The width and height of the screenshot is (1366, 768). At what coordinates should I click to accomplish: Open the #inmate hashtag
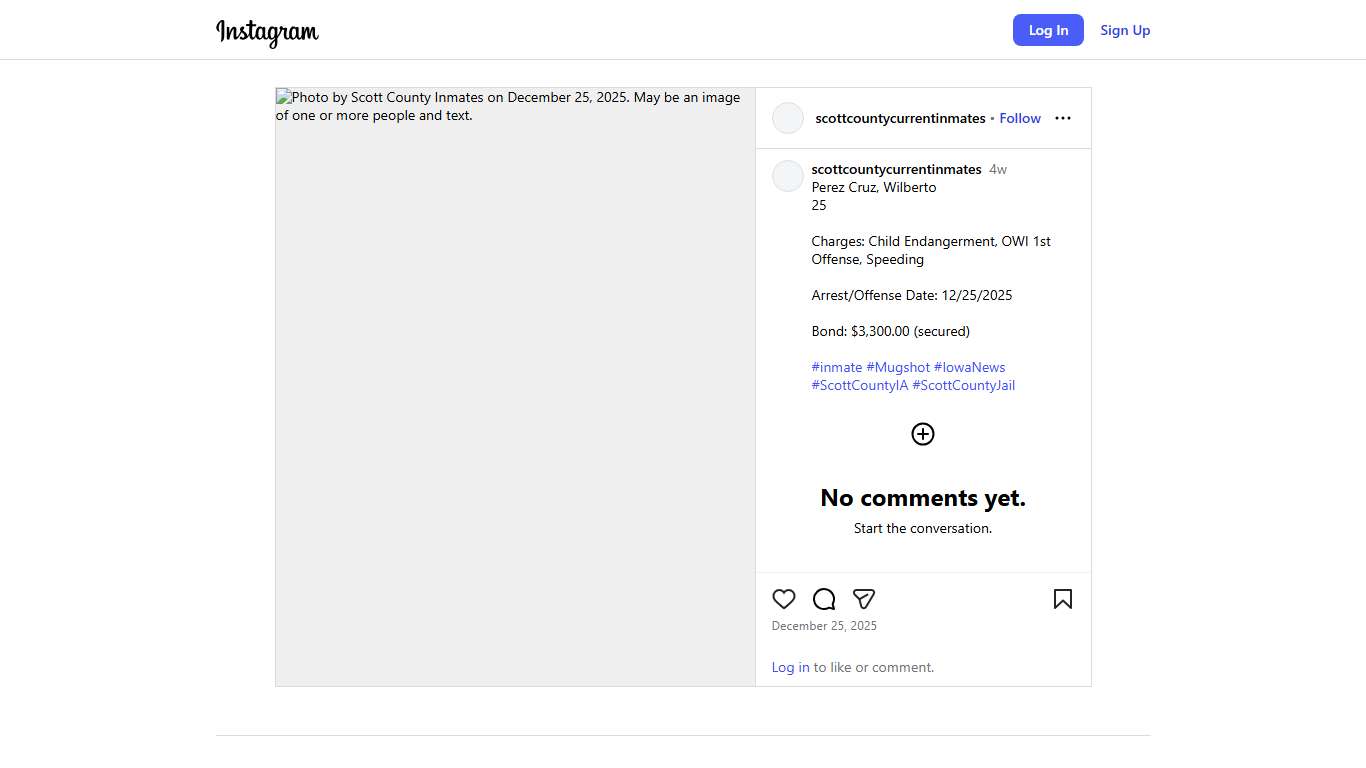(836, 367)
